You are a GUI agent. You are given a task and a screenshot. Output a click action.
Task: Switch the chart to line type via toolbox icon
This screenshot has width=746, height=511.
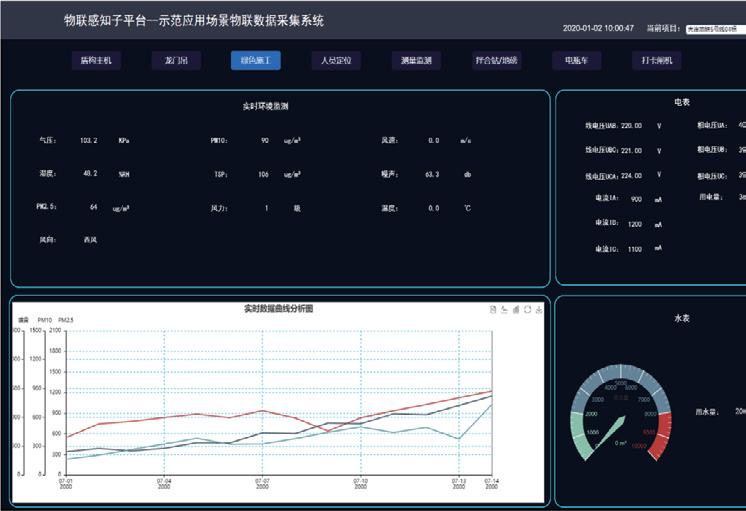tap(504, 310)
